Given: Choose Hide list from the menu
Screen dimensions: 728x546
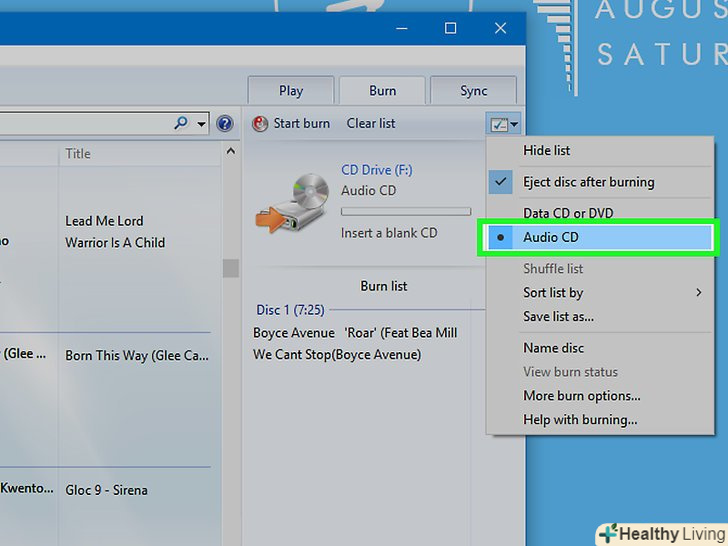Looking at the screenshot, I should pyautogui.click(x=599, y=150).
